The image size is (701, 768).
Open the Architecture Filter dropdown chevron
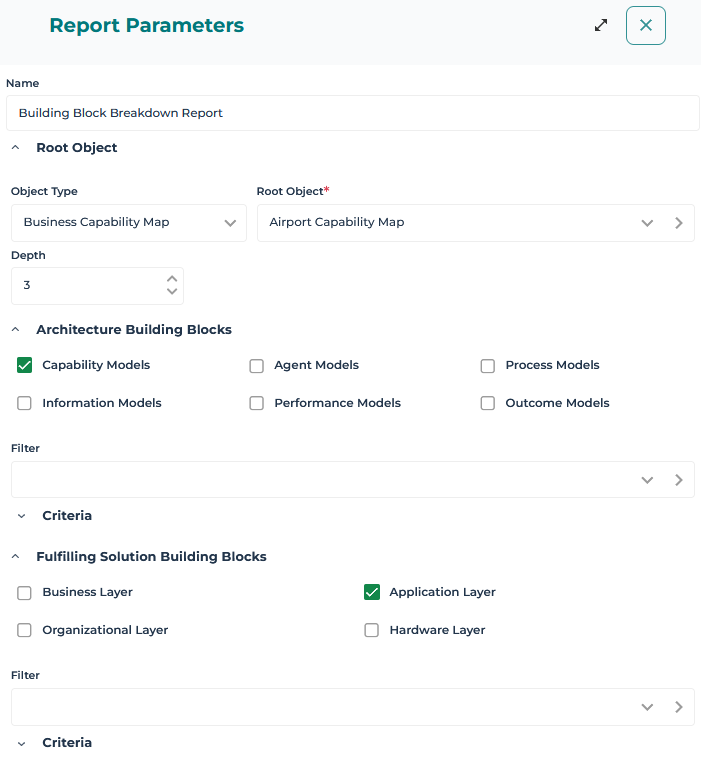pyautogui.click(x=647, y=480)
